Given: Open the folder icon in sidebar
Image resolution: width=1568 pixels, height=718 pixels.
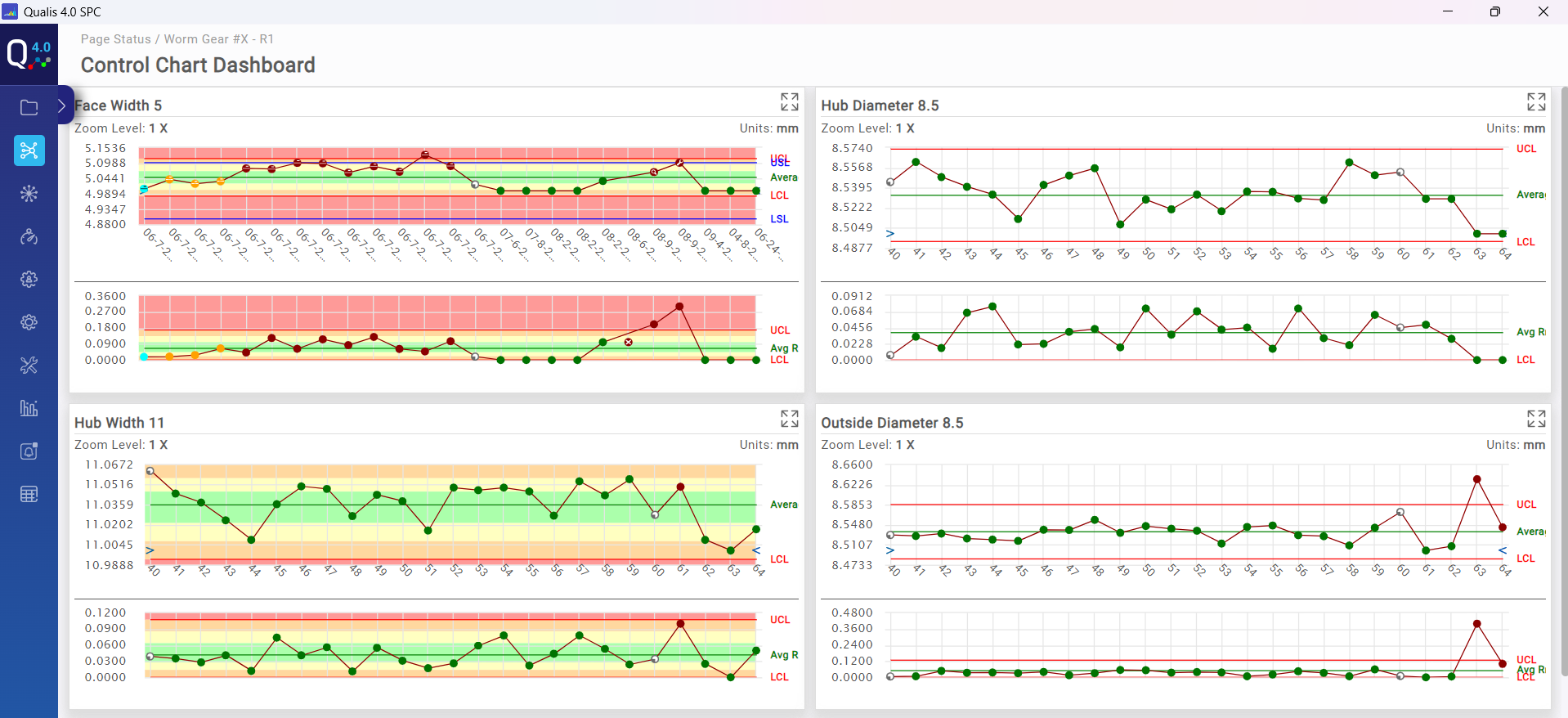Looking at the screenshot, I should [29, 107].
